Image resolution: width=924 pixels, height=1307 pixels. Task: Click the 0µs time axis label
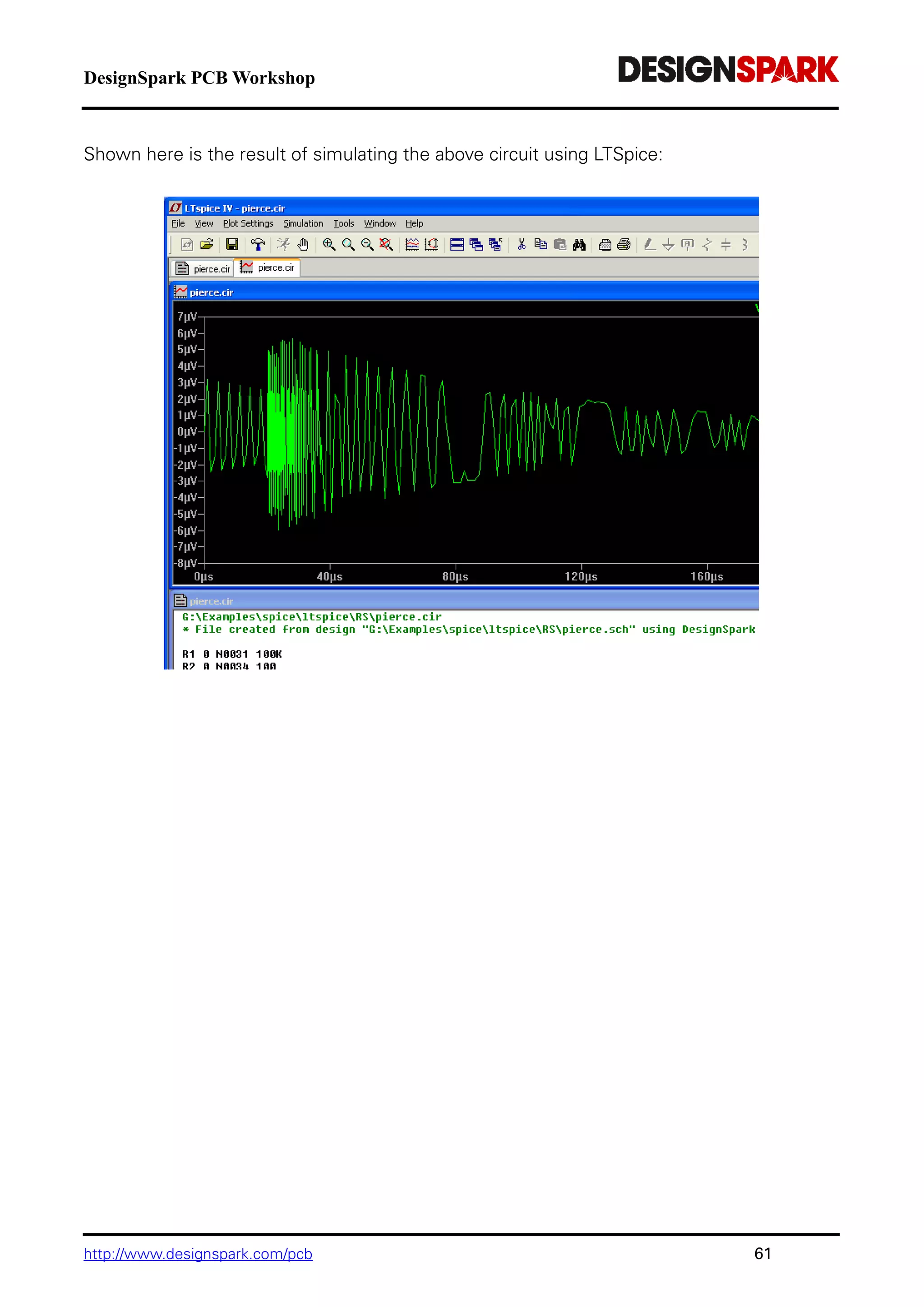[x=203, y=577]
